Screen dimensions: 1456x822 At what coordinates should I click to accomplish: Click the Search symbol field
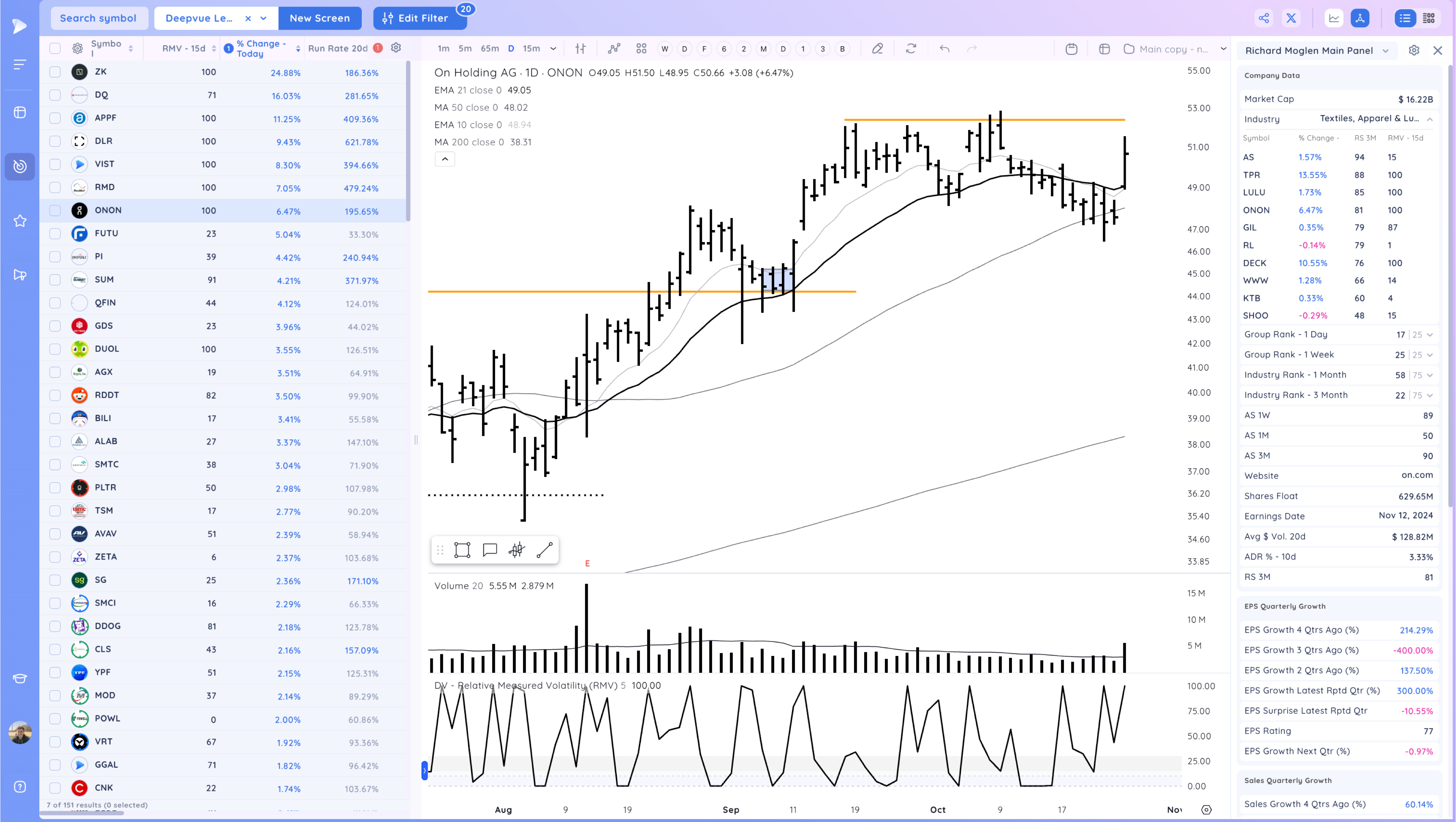[98, 18]
